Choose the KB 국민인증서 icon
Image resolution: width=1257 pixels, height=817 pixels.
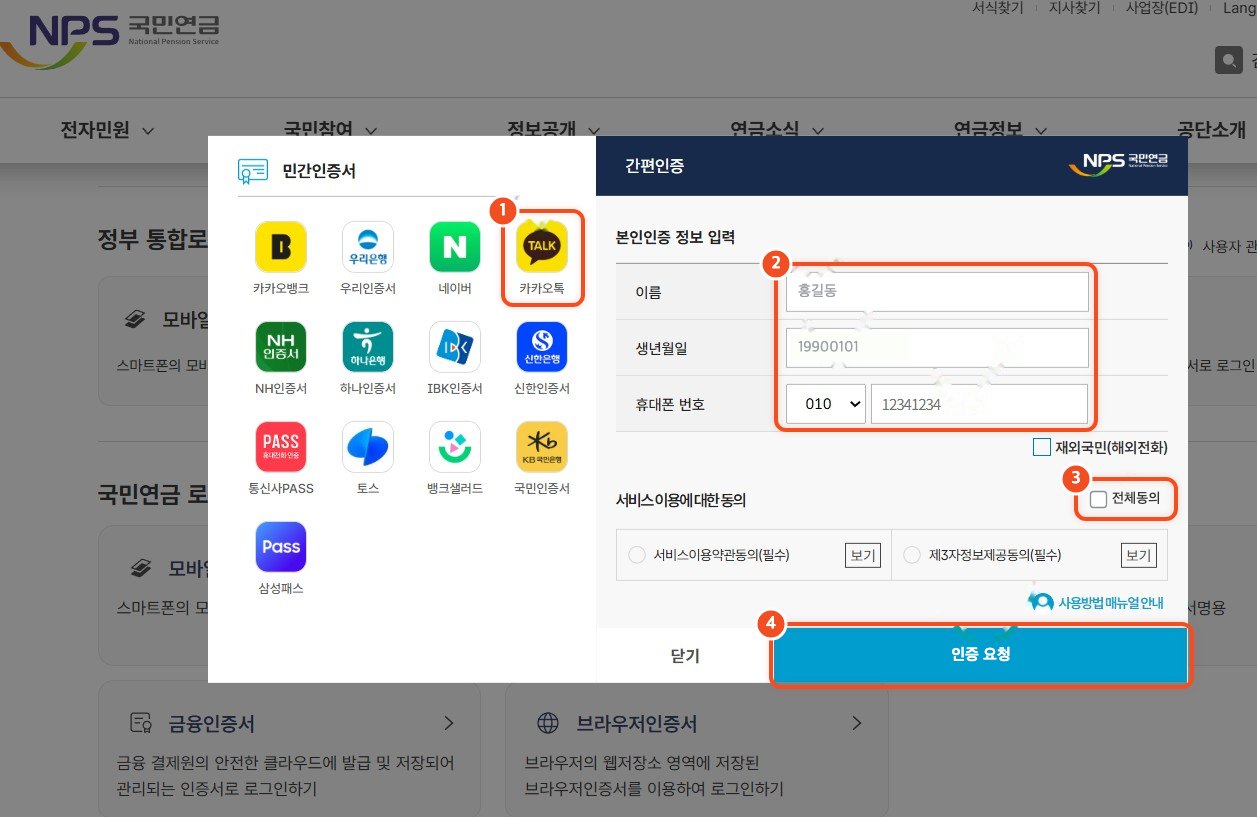pos(542,447)
